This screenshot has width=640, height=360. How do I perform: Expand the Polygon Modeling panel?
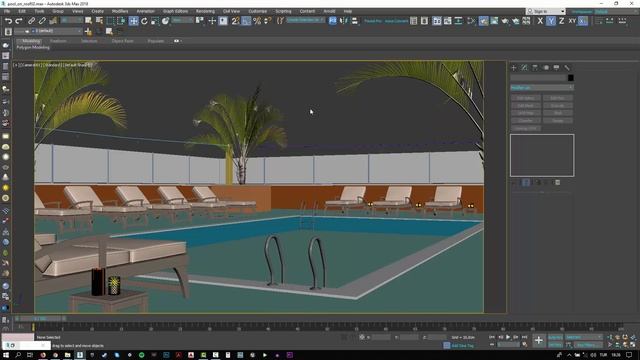point(33,48)
